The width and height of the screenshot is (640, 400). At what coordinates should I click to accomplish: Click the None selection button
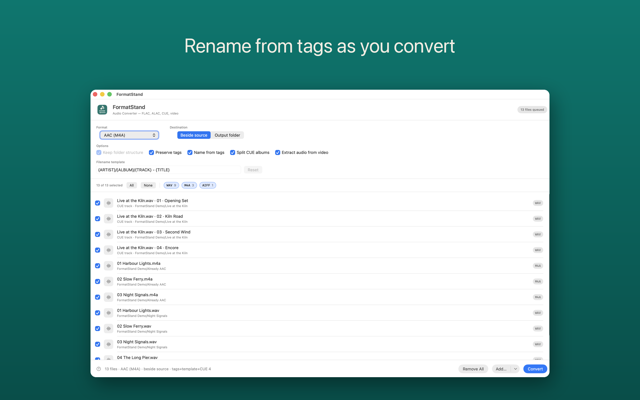click(148, 185)
